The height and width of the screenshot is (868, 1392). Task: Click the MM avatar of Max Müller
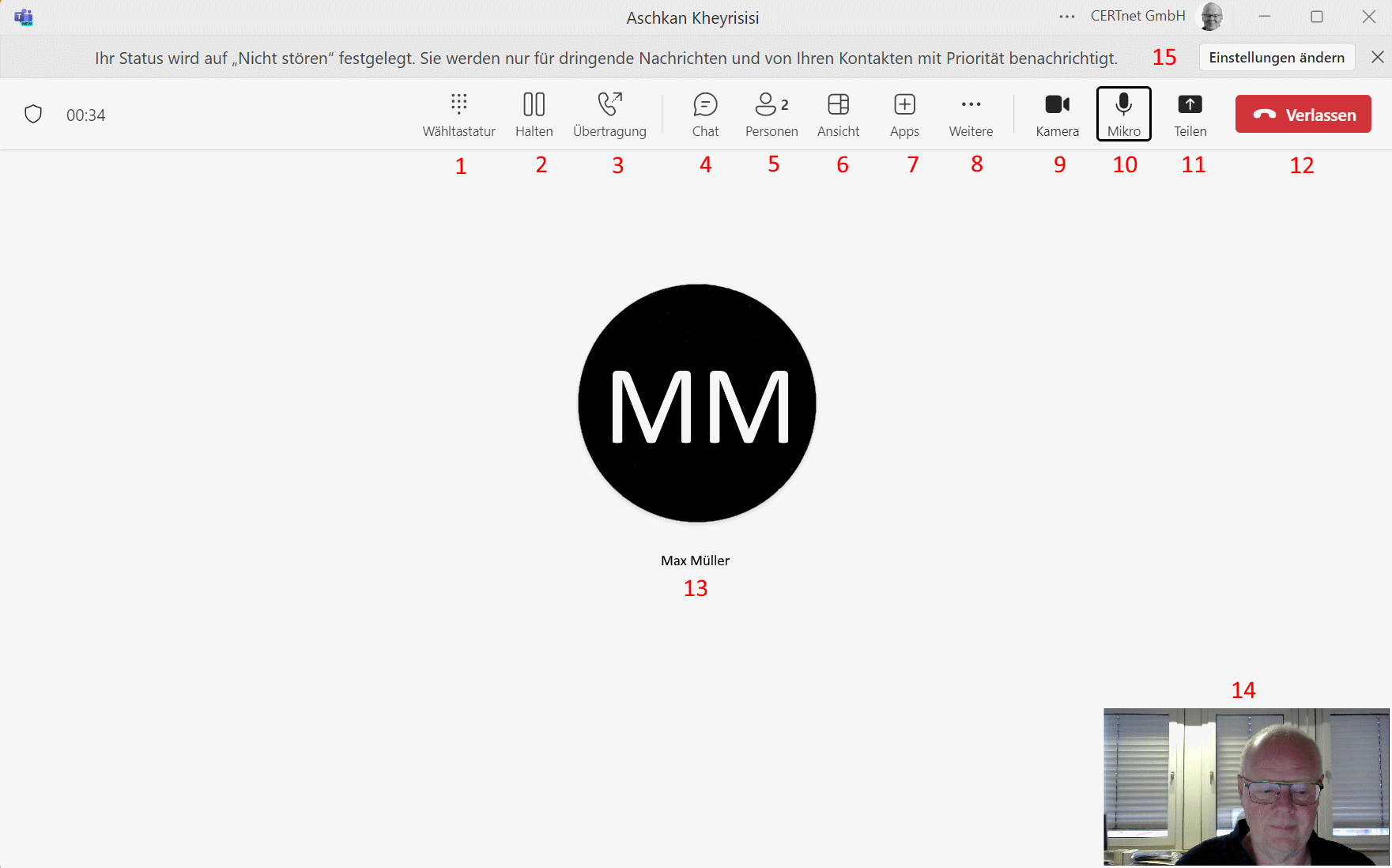[x=696, y=403]
